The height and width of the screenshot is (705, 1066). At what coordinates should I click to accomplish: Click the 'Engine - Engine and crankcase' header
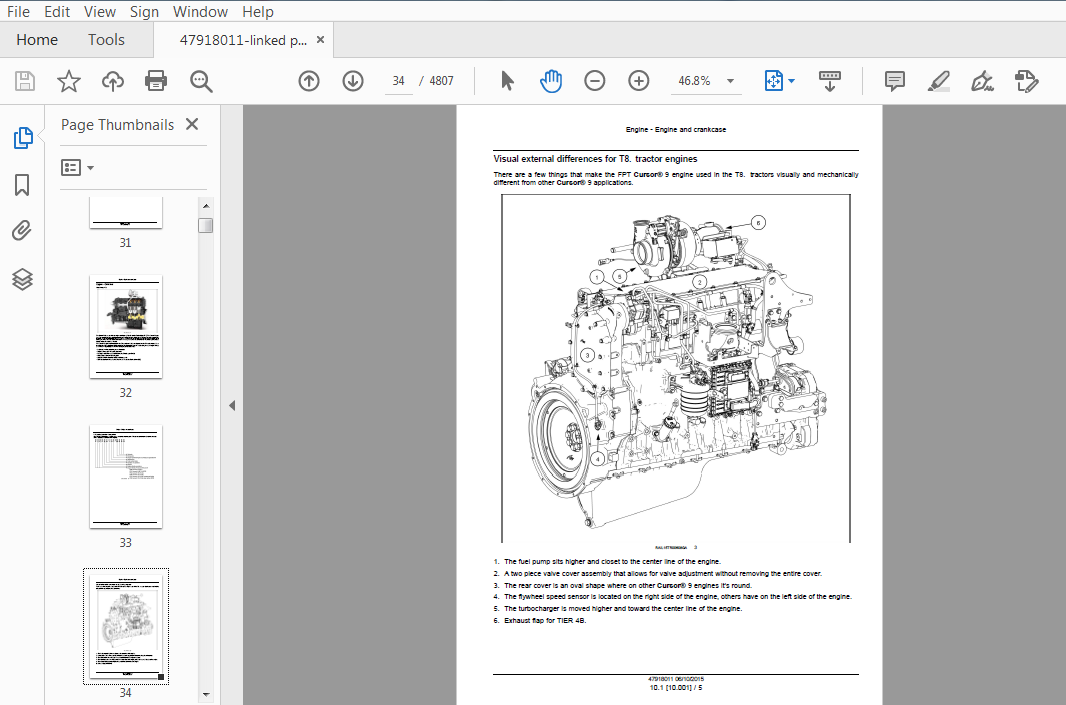(x=676, y=129)
